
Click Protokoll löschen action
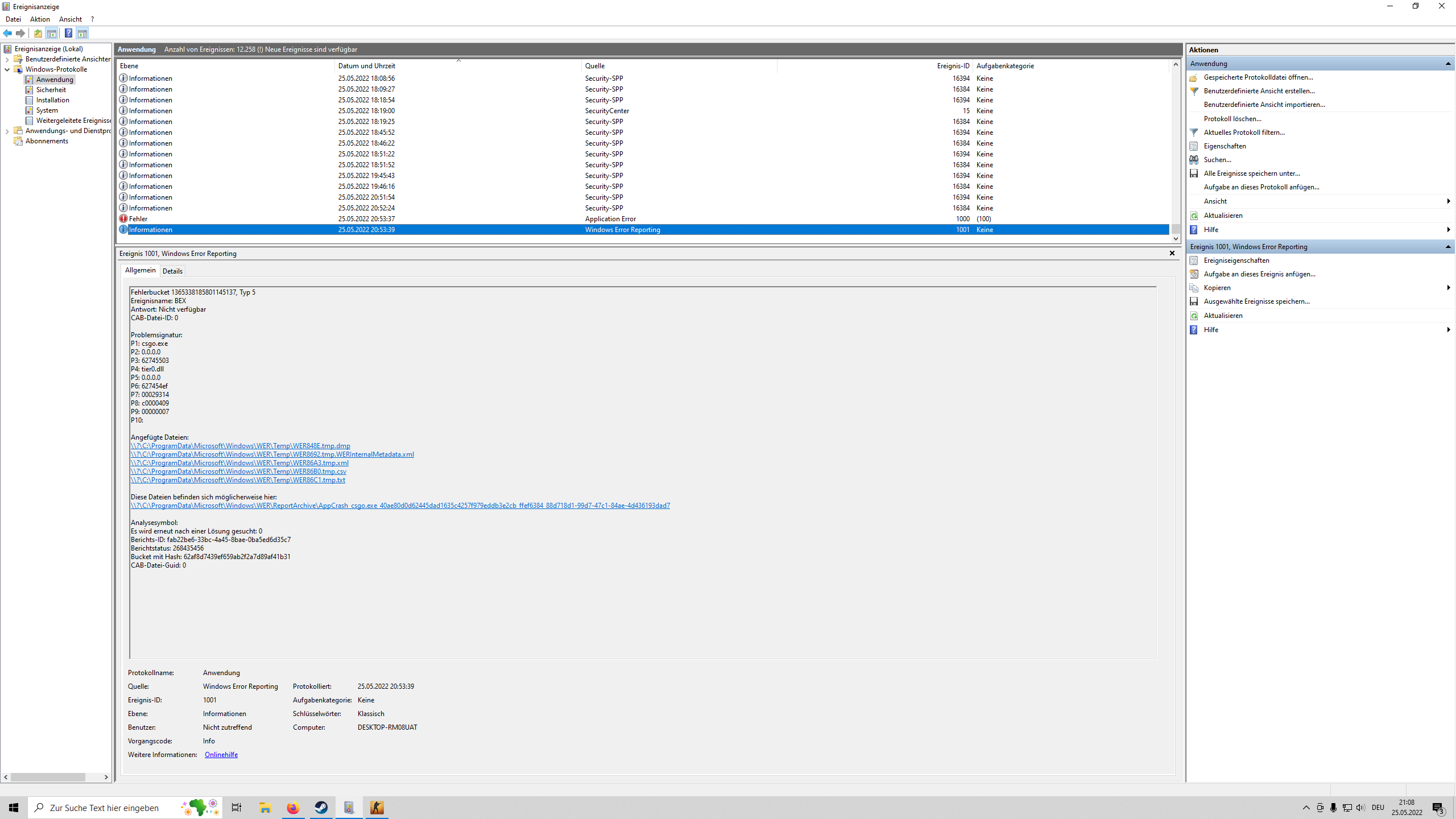click(x=1232, y=119)
